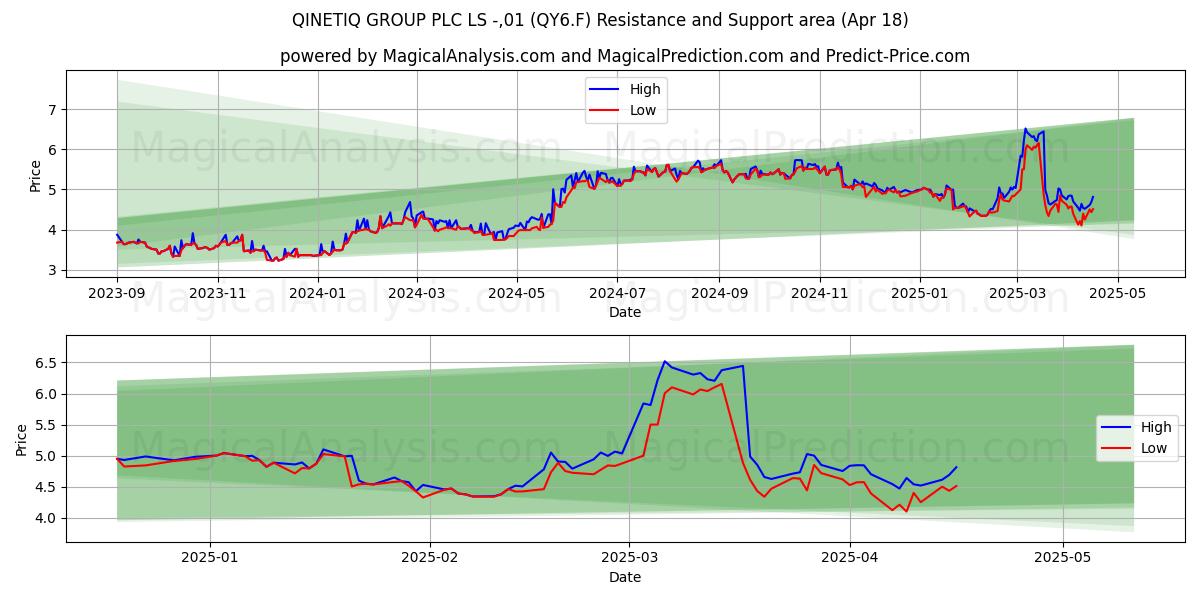Click 'High' in the top chart legend

[645, 89]
